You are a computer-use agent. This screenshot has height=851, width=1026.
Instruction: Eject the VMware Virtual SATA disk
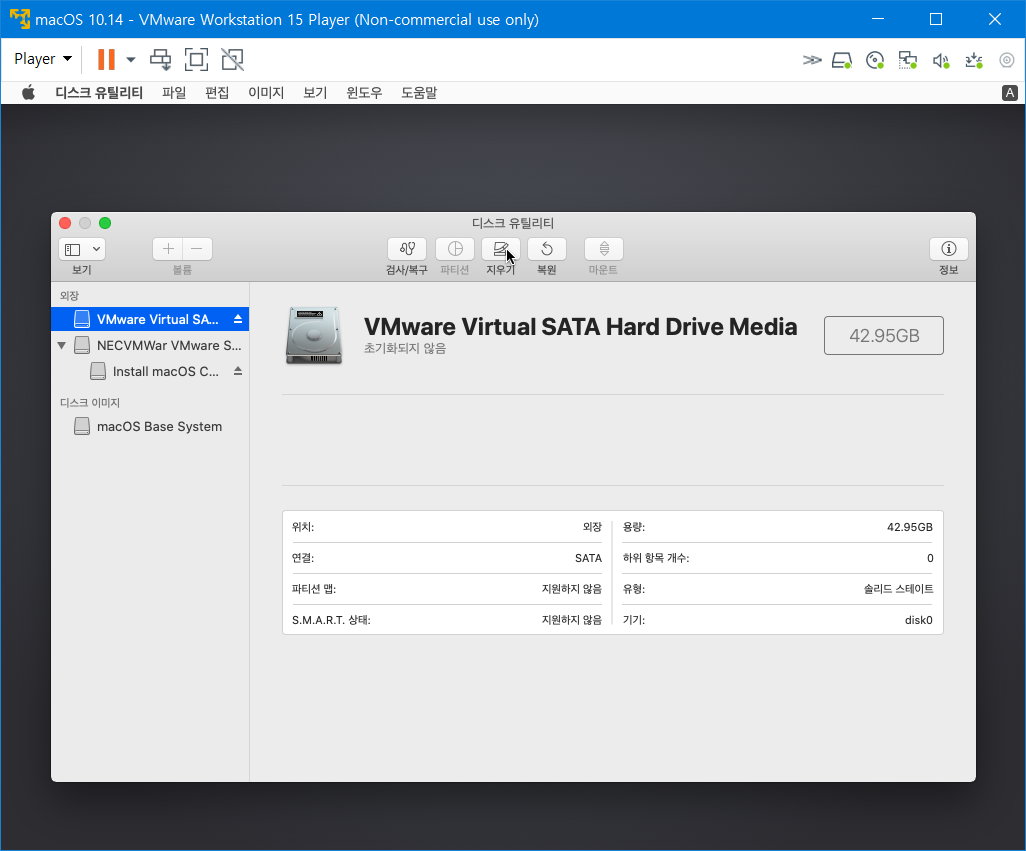tap(238, 319)
